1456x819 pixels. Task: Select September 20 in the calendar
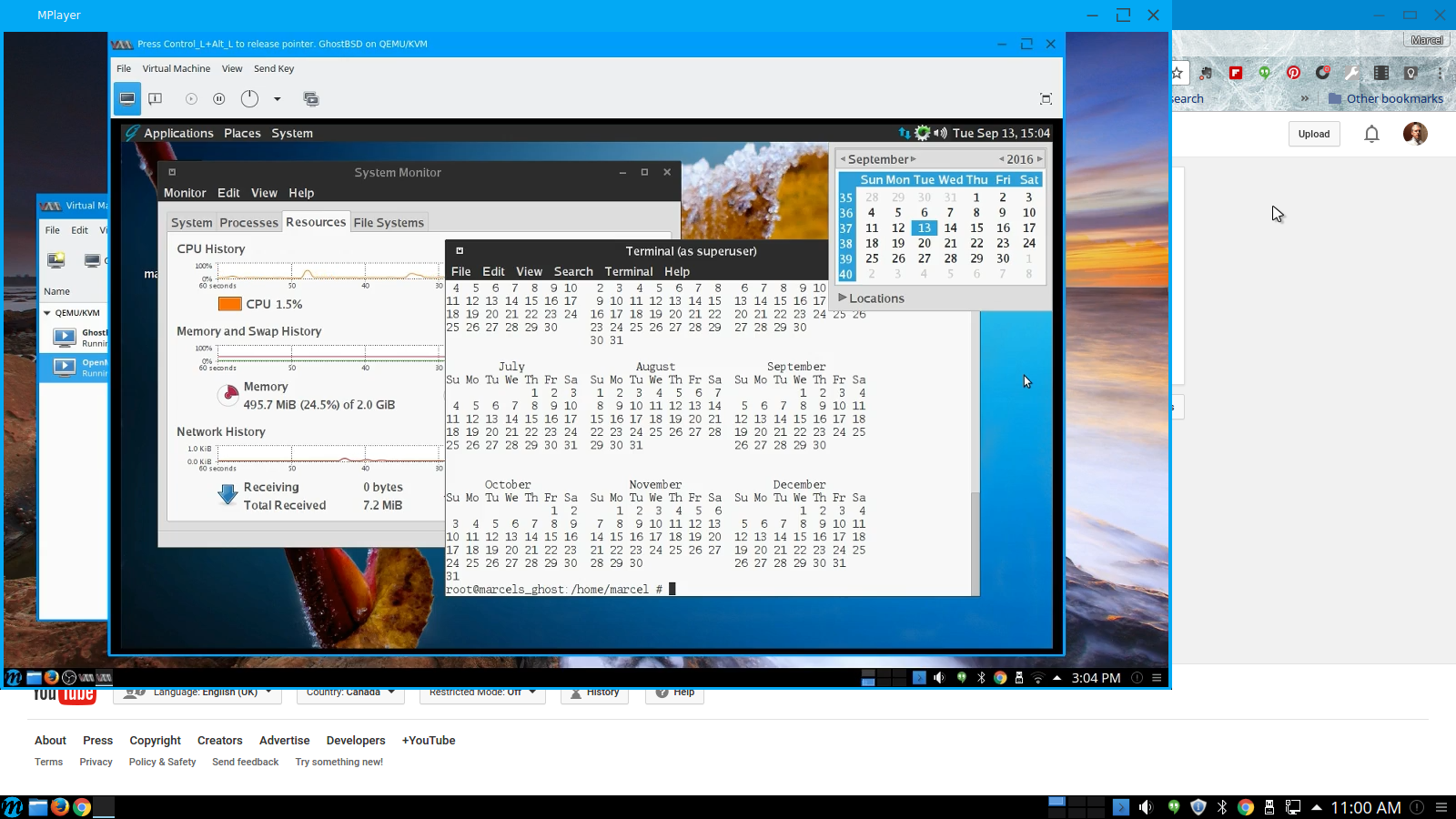[x=924, y=243]
